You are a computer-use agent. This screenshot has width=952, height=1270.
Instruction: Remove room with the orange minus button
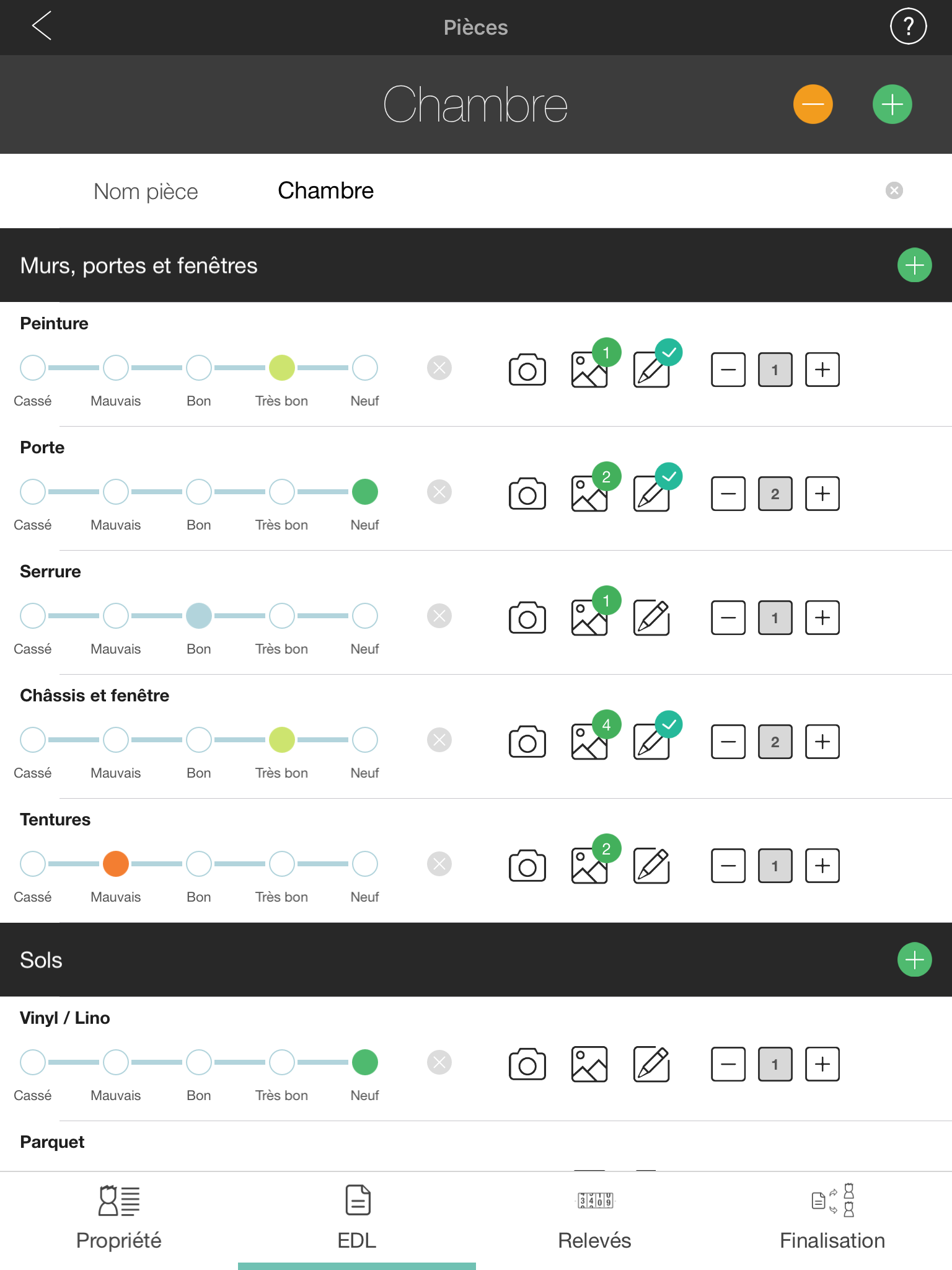[x=813, y=104]
